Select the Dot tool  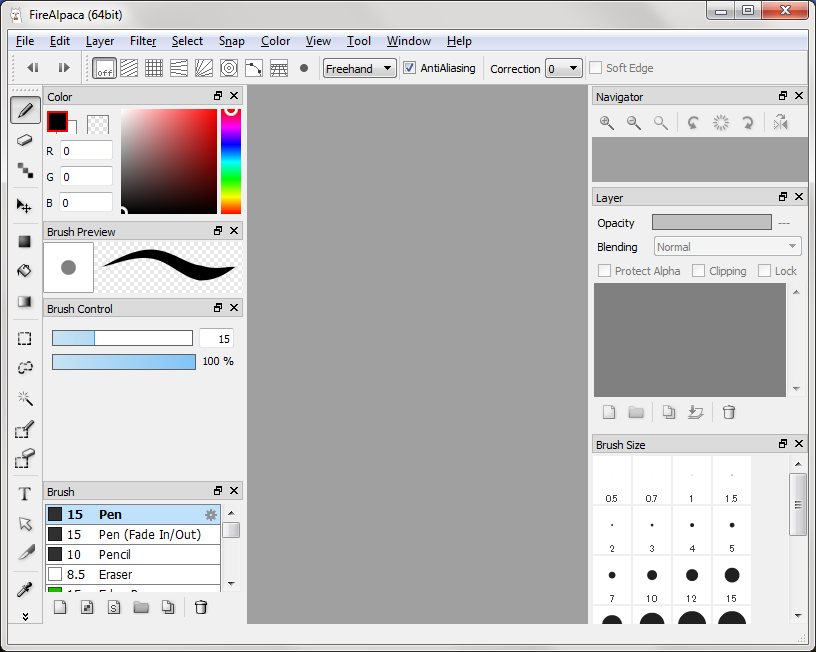tap(25, 170)
